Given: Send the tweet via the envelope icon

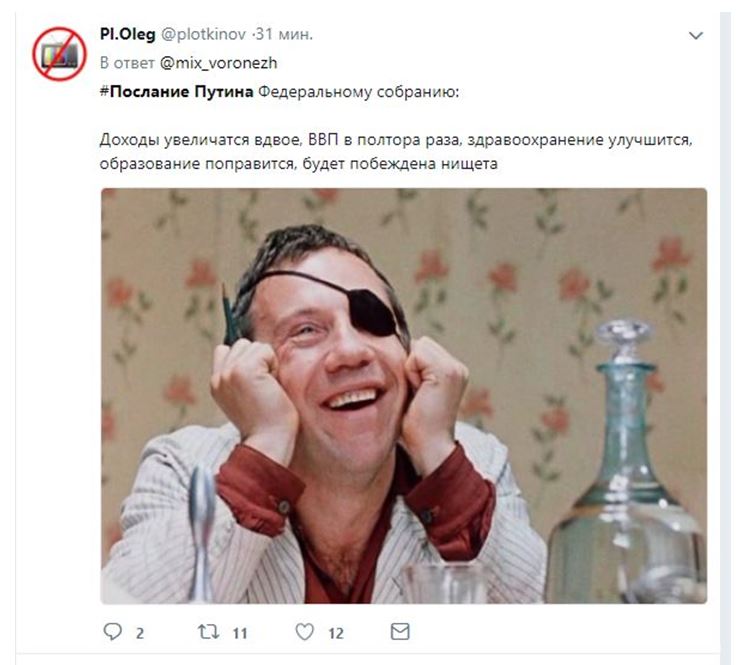Looking at the screenshot, I should pos(400,632).
